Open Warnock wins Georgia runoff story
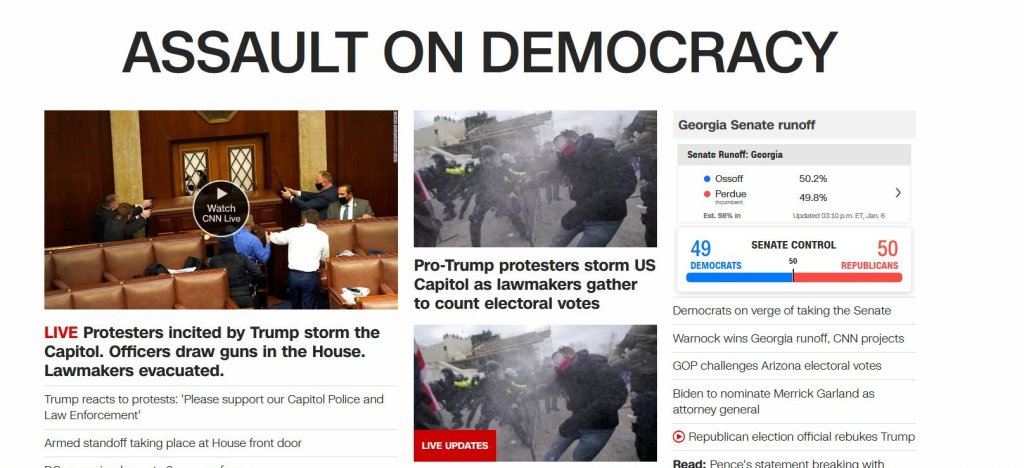Screen dimensions: 1024x468 pyautogui.click(x=788, y=338)
